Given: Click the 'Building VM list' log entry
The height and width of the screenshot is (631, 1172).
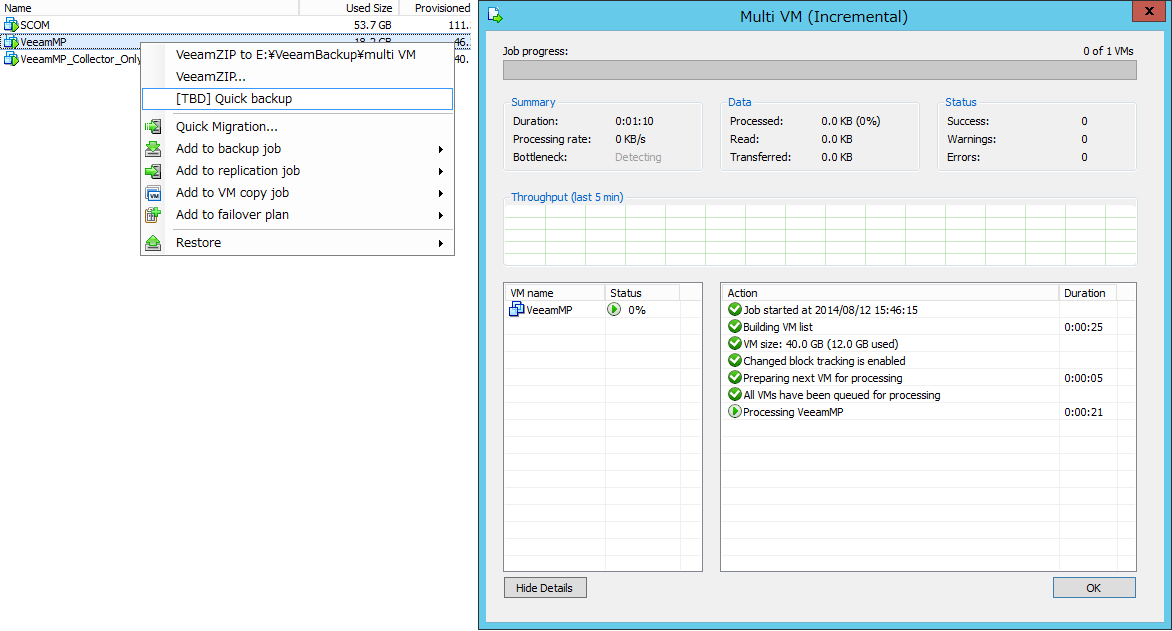Looking at the screenshot, I should point(777,327).
